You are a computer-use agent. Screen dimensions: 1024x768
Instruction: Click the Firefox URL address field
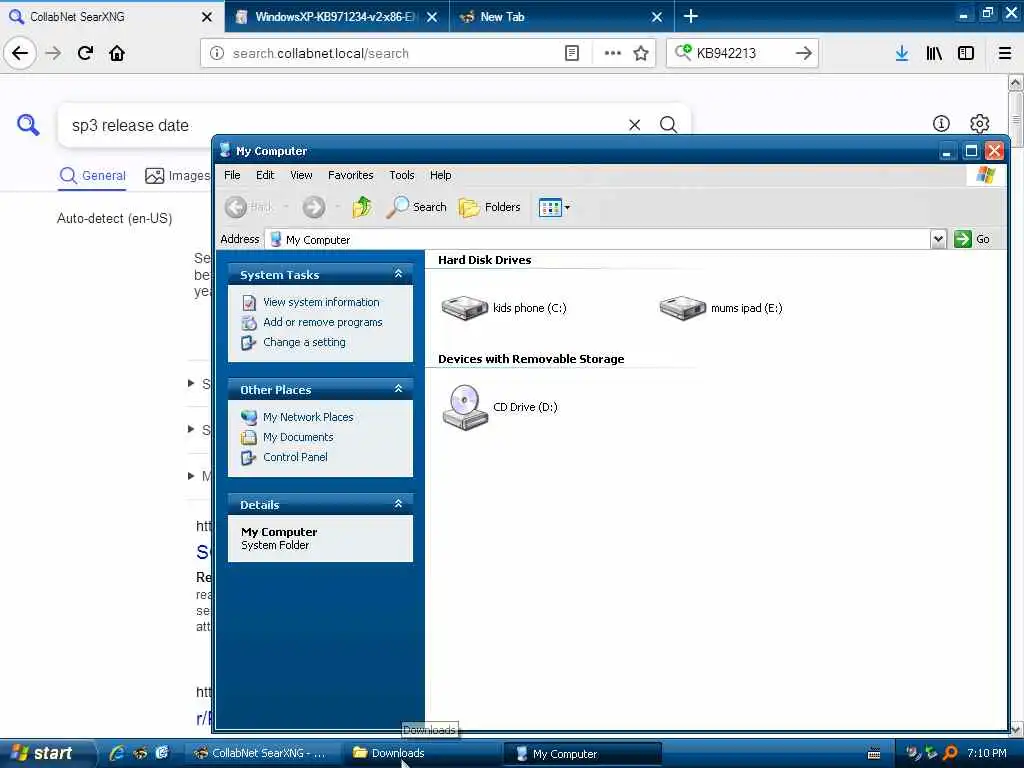point(392,53)
